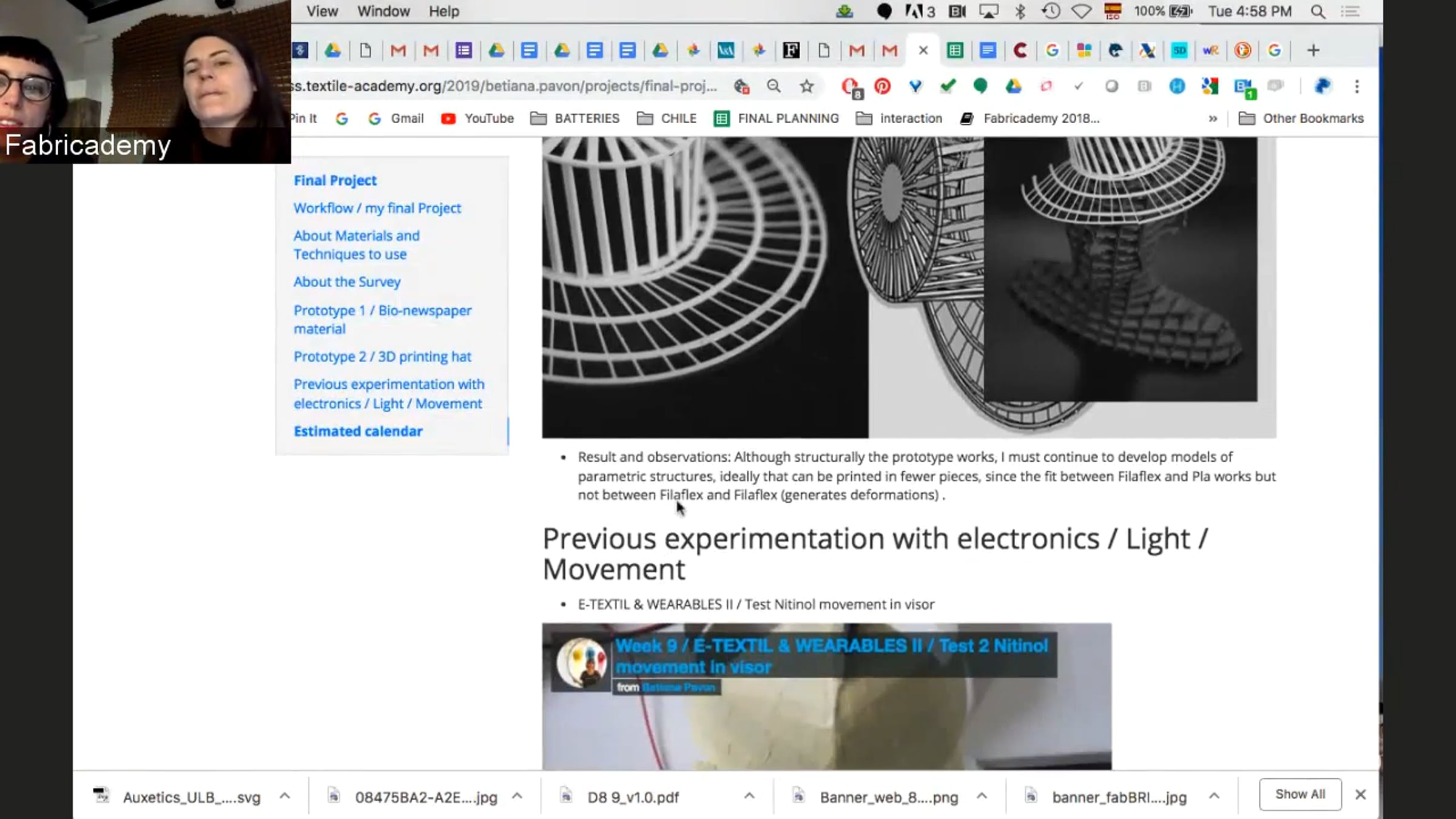Close the current browser tab
This screenshot has height=819, width=1456.
923,50
